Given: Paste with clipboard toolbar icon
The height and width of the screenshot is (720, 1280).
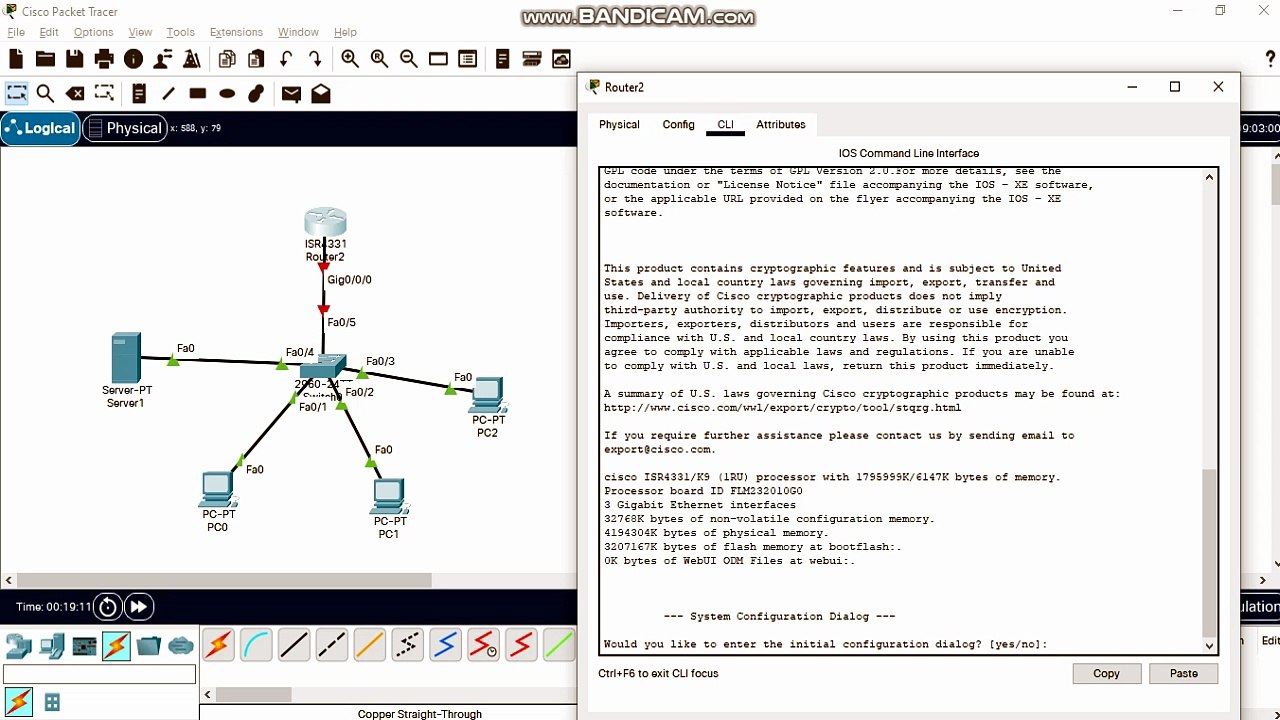Looking at the screenshot, I should pyautogui.click(x=256, y=59).
